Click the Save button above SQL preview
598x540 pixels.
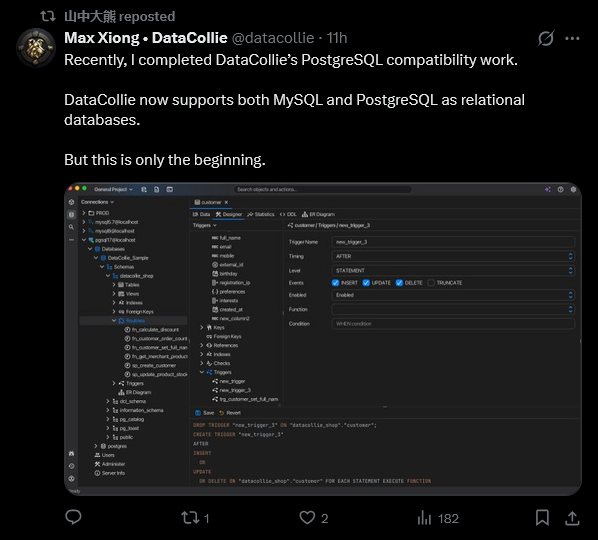pos(204,413)
